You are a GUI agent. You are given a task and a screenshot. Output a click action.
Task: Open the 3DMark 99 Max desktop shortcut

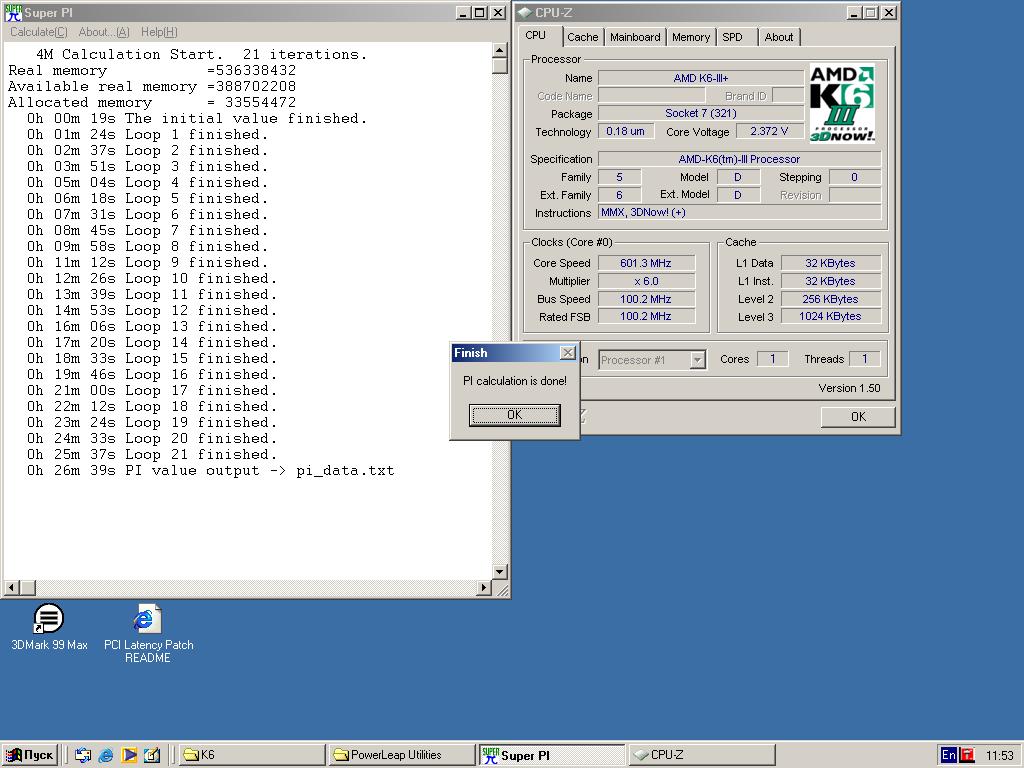coord(48,620)
